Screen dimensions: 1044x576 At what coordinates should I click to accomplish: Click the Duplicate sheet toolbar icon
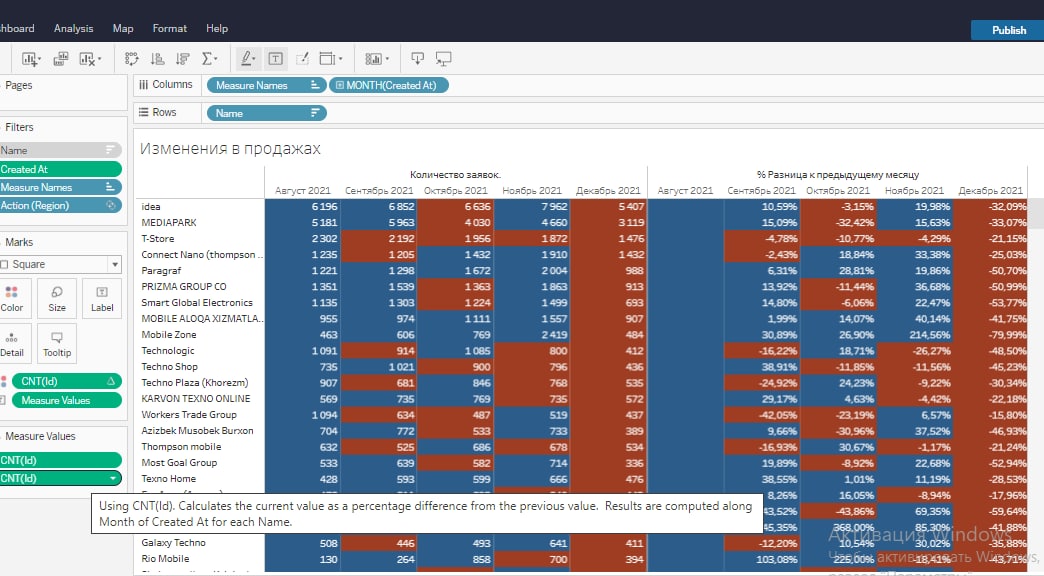pos(61,59)
